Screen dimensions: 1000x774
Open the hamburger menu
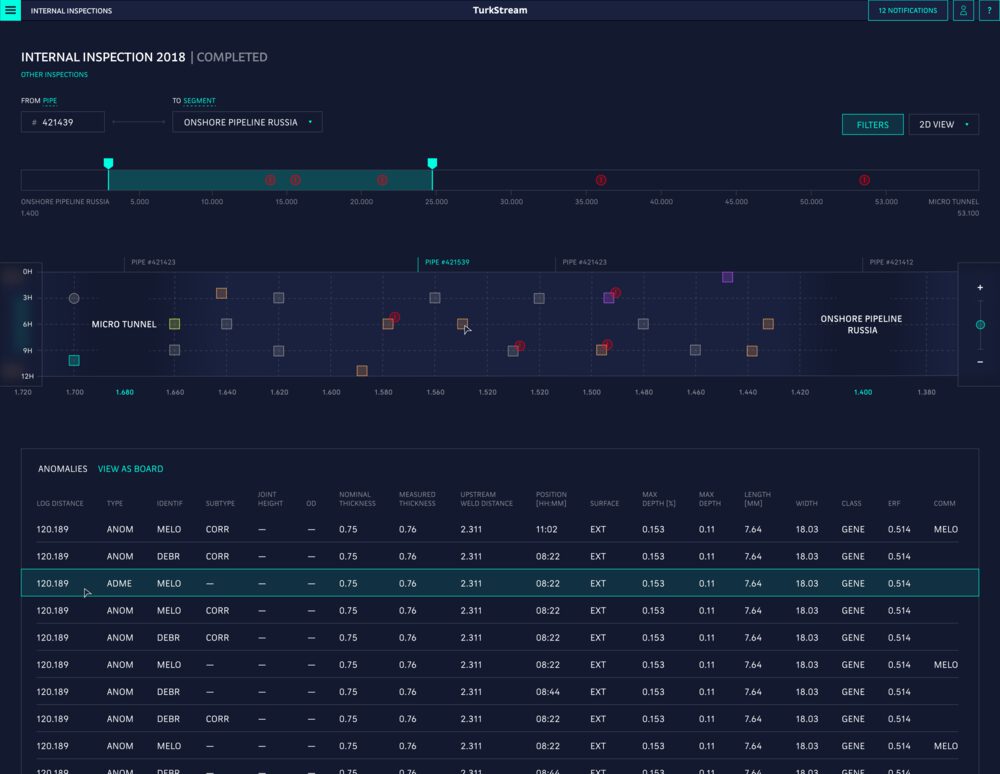tap(10, 10)
